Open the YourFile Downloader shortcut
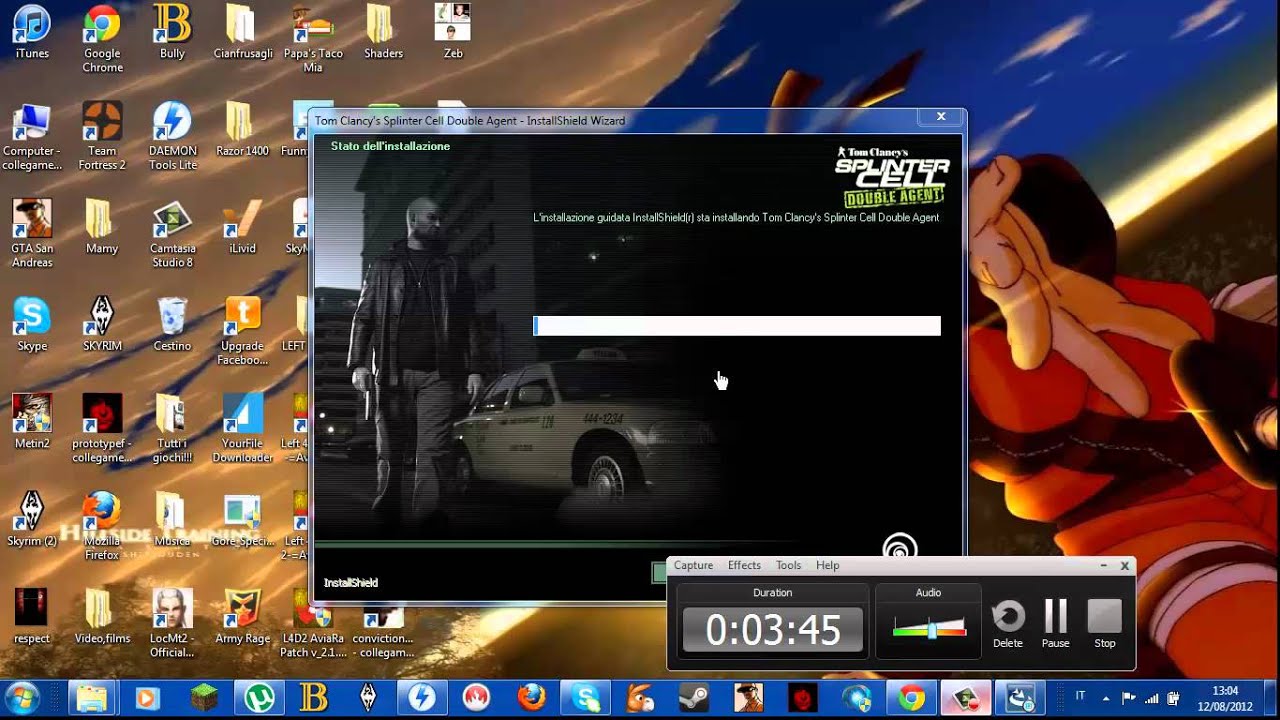 coord(242,428)
